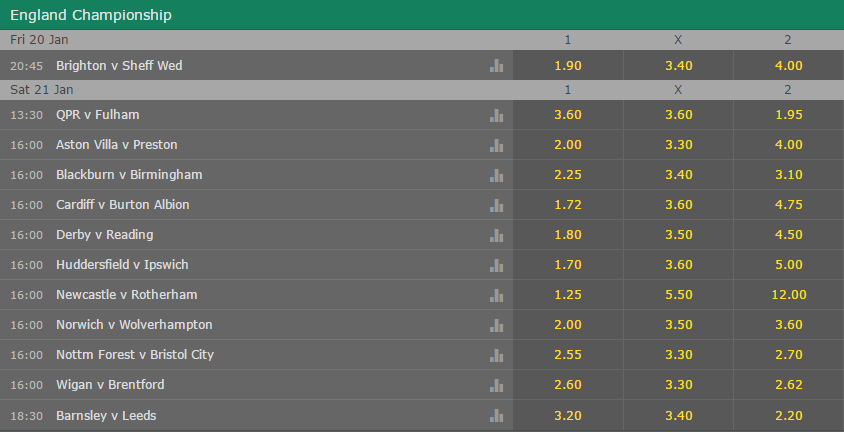Open the Huddersfield v Ipswich match link
The width and height of the screenshot is (844, 432).
click(122, 265)
